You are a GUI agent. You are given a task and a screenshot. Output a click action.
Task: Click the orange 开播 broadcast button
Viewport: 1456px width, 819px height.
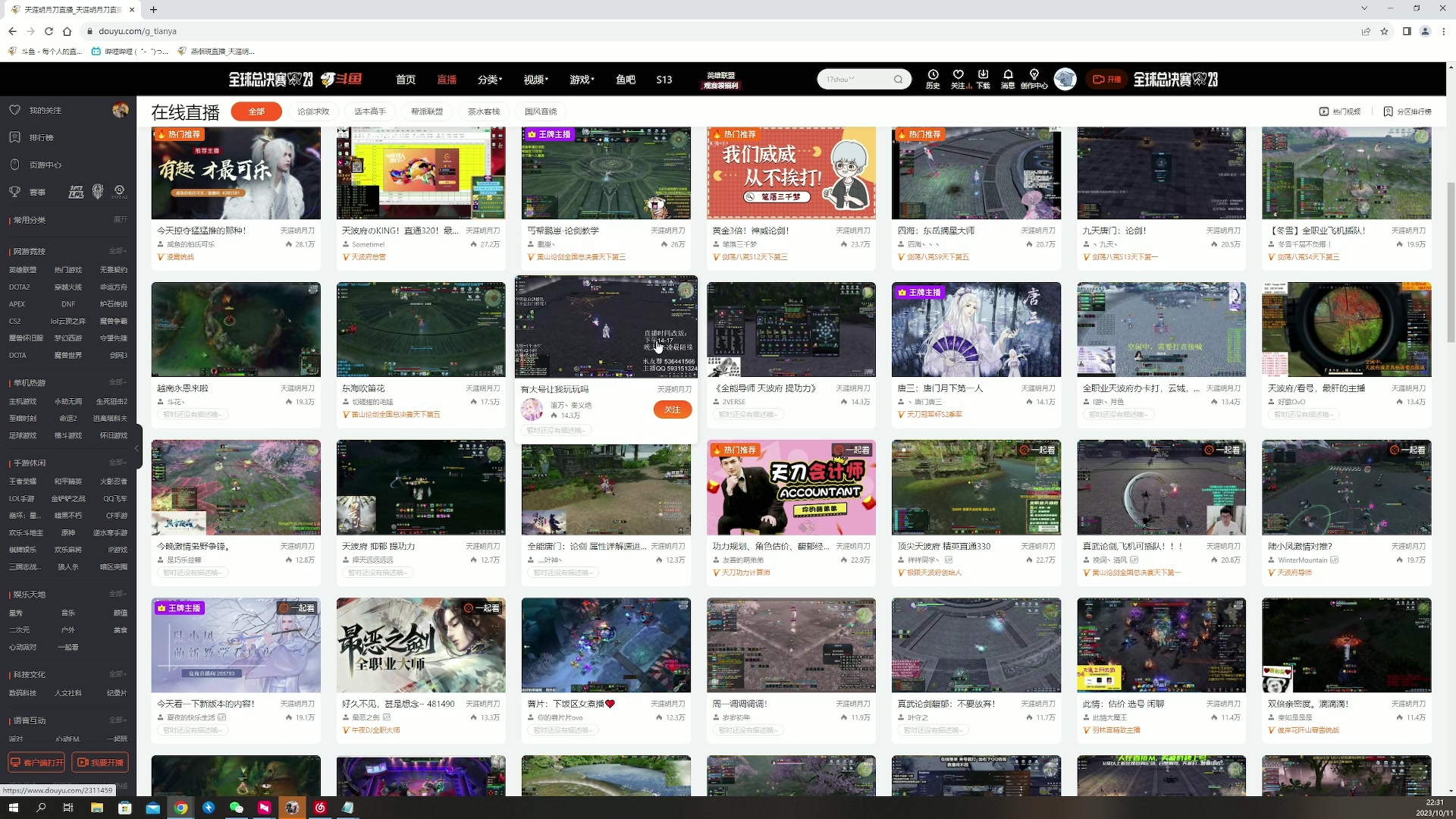click(x=1107, y=79)
